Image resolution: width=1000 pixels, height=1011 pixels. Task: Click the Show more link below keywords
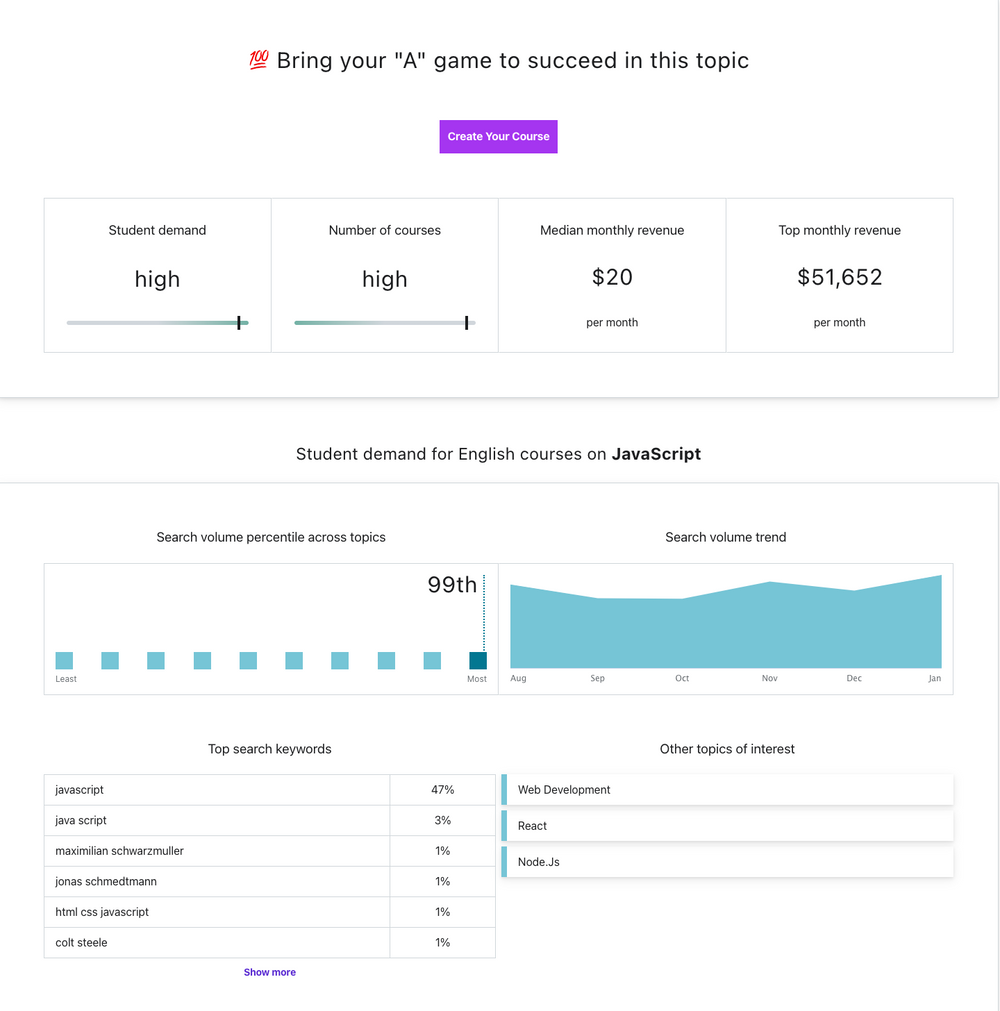tap(269, 971)
